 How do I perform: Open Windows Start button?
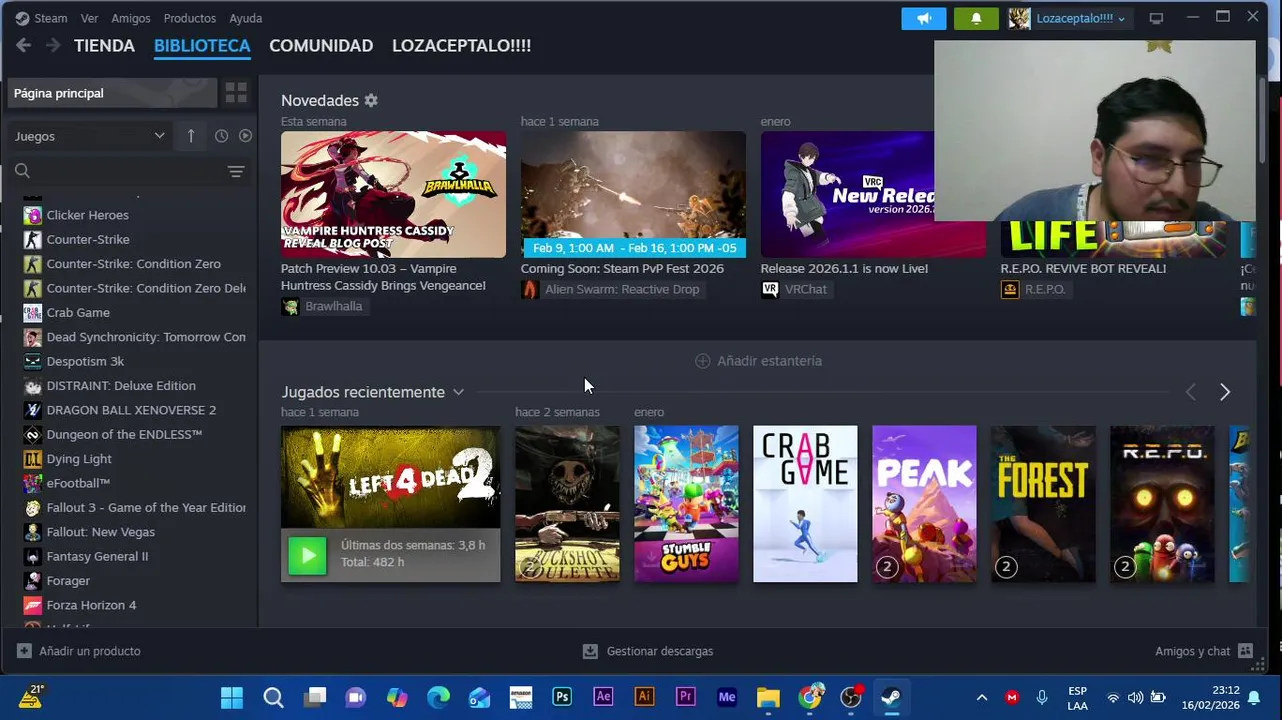tap(231, 697)
